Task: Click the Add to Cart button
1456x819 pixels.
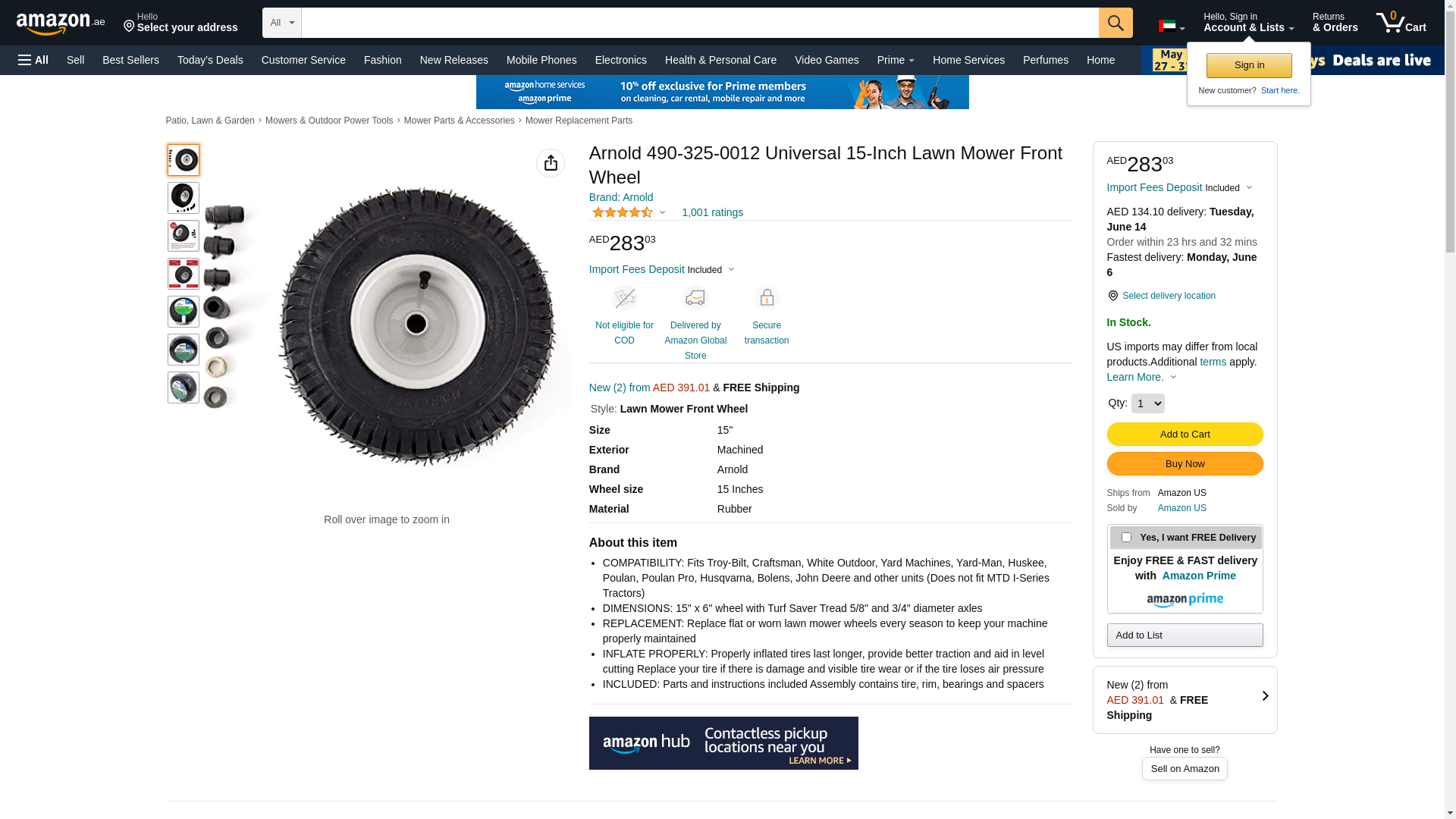Action: coord(1185,434)
